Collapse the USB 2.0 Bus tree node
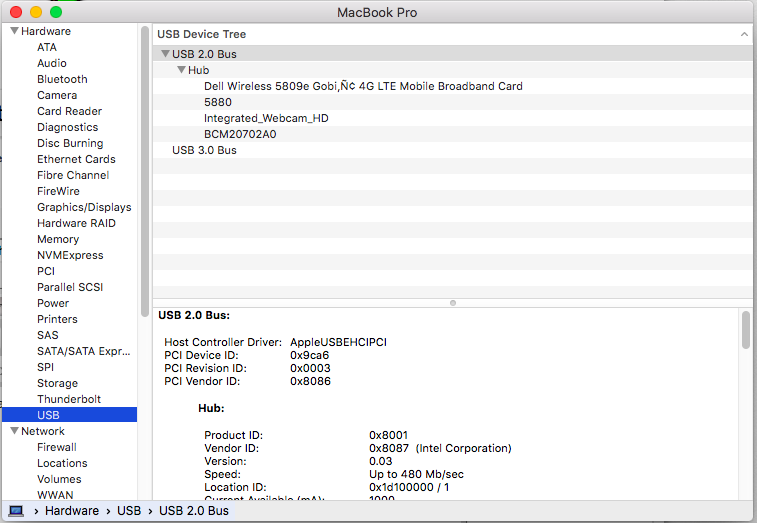 tap(165, 54)
